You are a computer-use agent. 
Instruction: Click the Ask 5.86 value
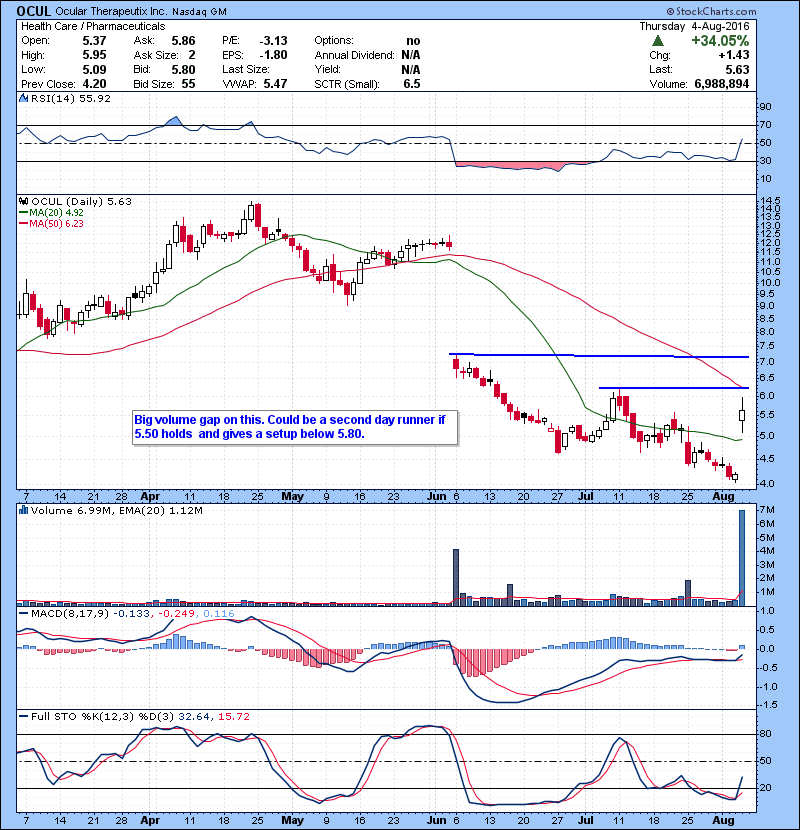click(x=183, y=41)
